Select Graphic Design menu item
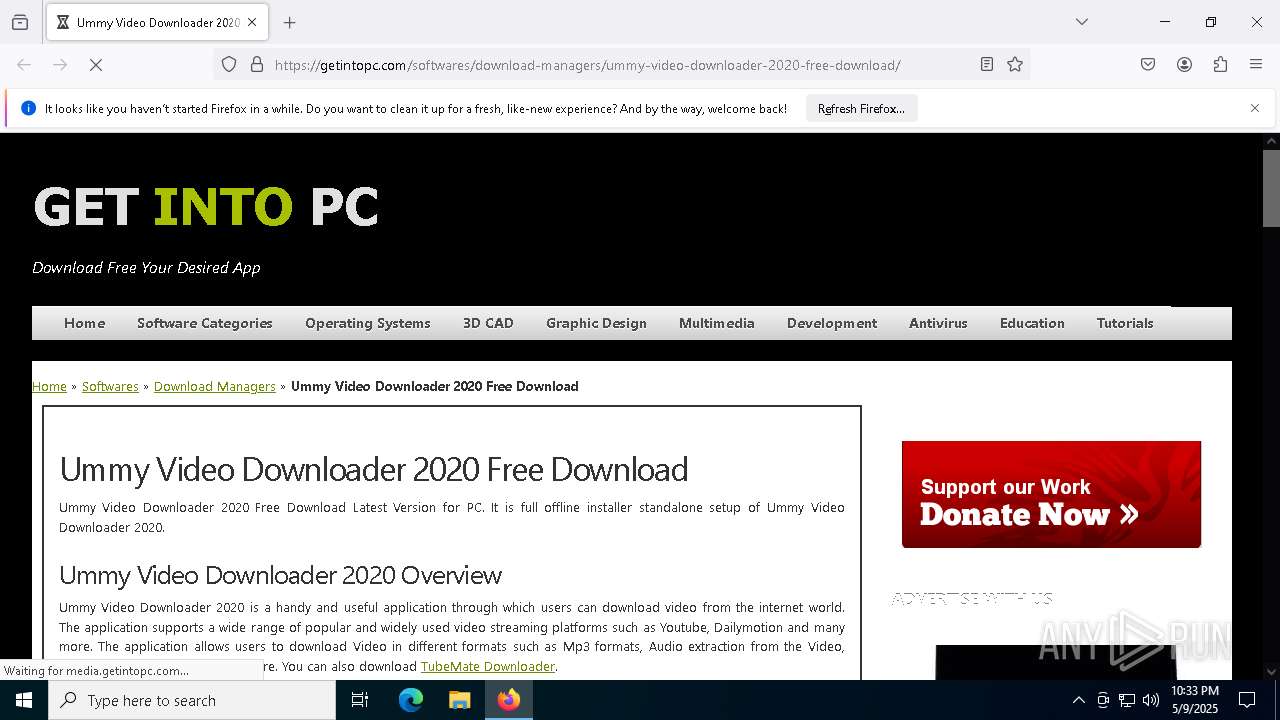The image size is (1280, 720). tap(596, 323)
